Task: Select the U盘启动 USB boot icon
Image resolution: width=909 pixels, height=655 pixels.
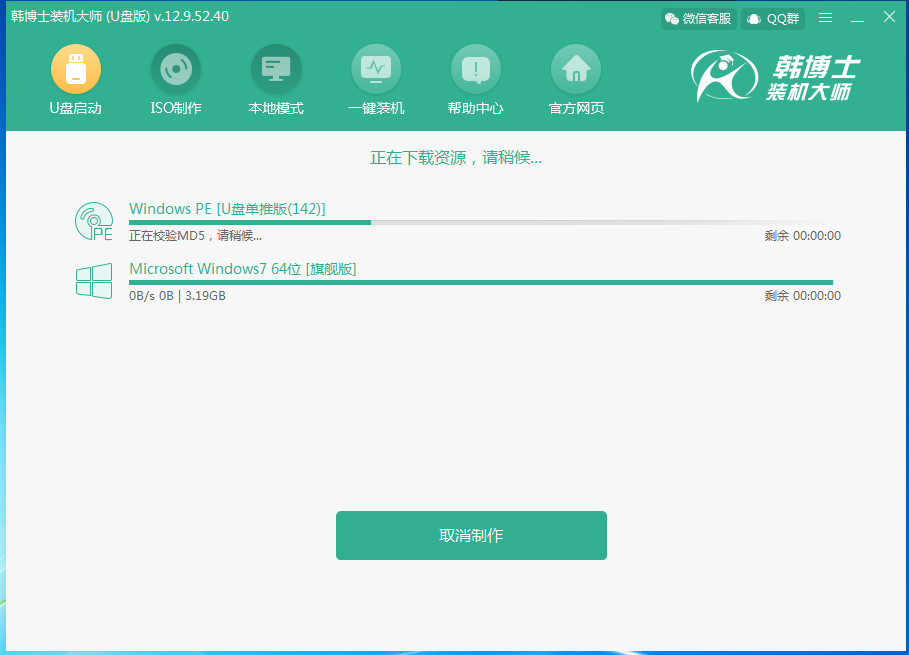Action: [x=76, y=70]
